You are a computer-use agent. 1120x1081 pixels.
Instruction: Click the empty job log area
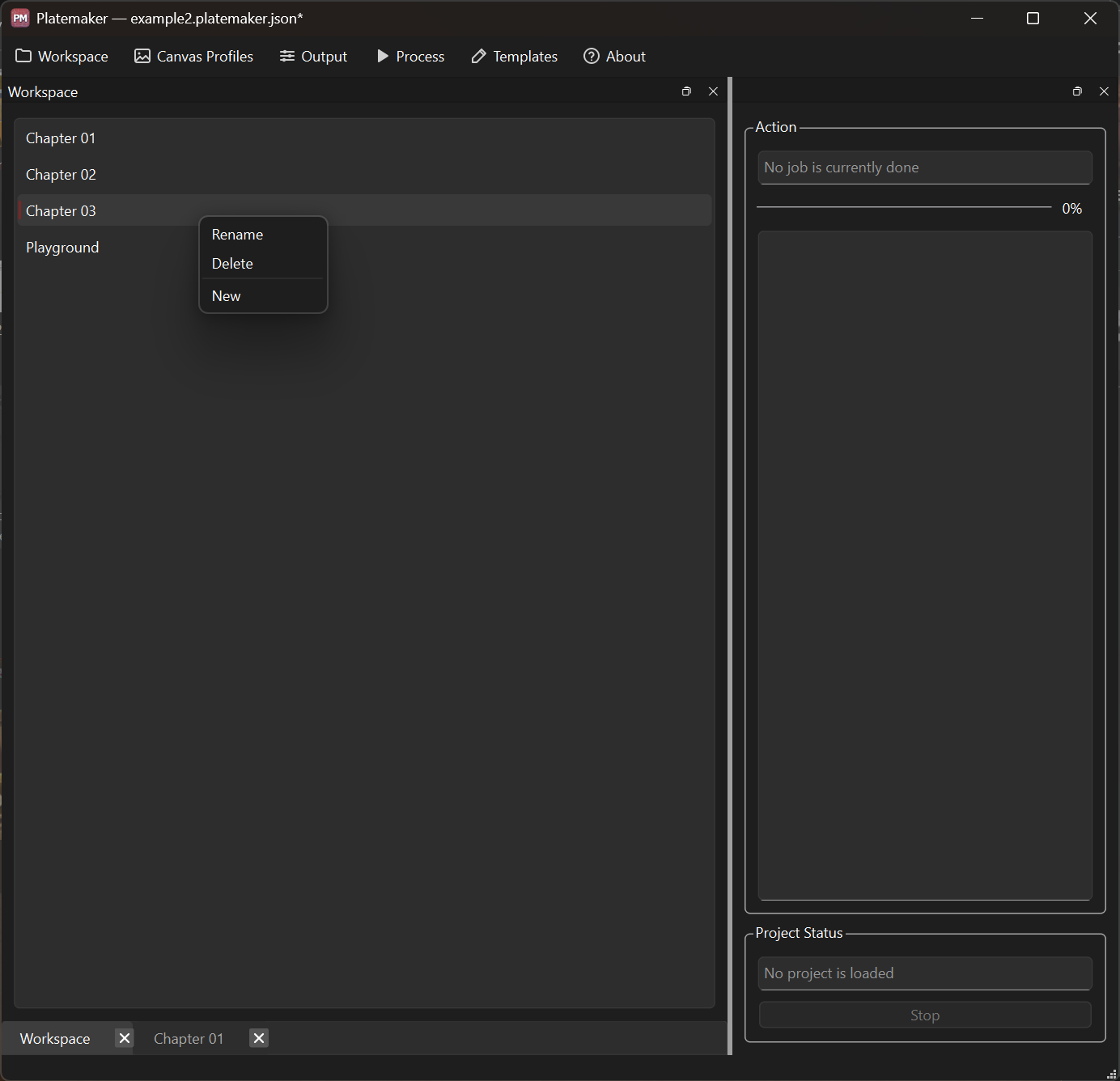coord(925,566)
